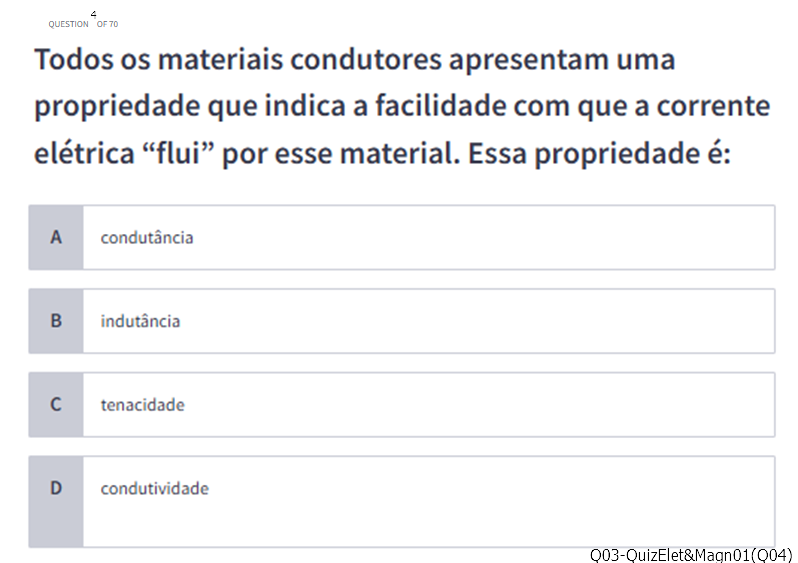Pick the "condutividade" answer text

pyautogui.click(x=154, y=489)
